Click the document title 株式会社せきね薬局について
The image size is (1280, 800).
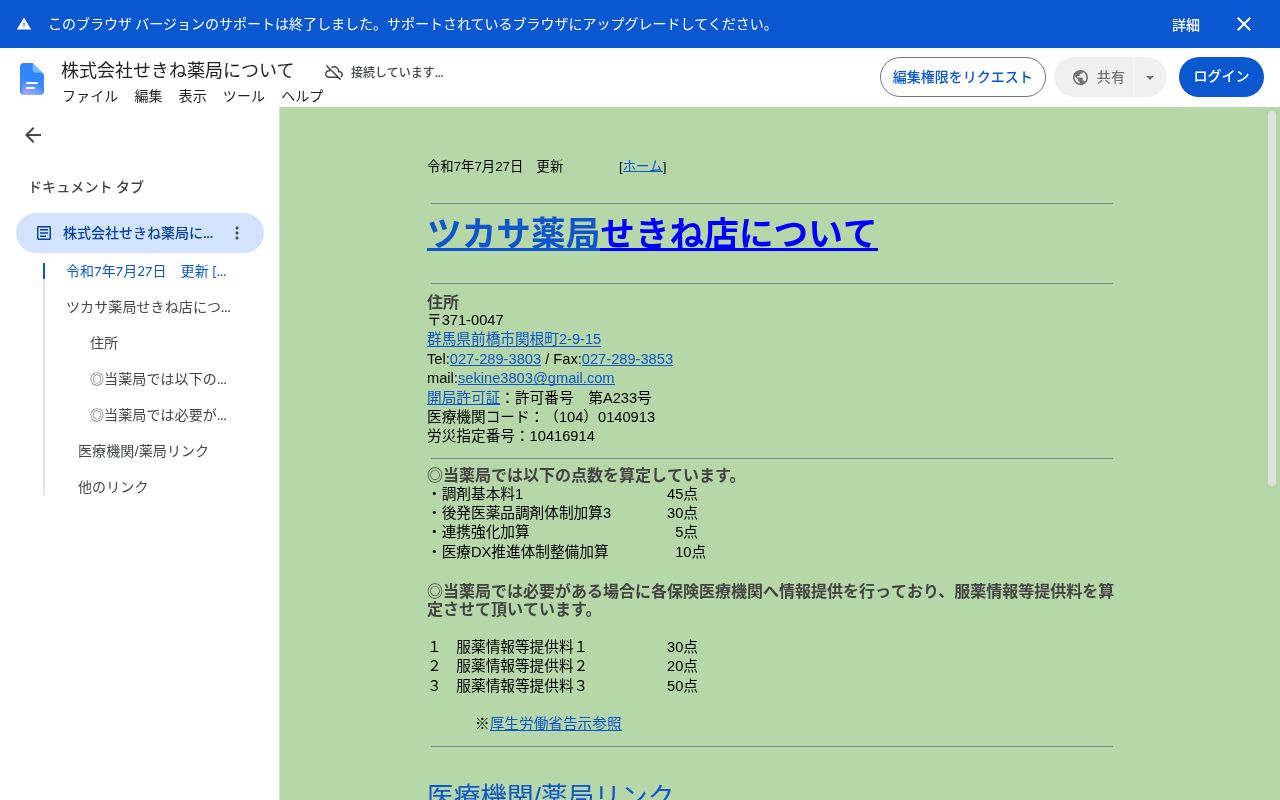[x=178, y=70]
